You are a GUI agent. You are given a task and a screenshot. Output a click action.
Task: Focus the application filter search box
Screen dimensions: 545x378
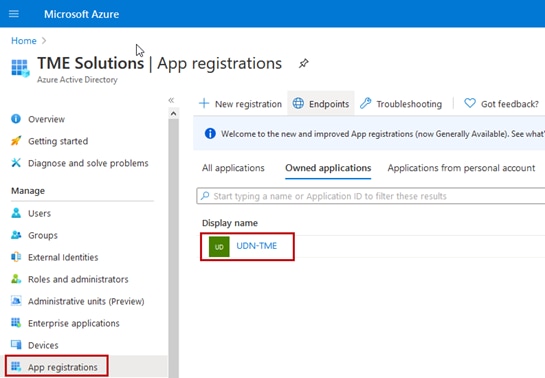click(371, 196)
